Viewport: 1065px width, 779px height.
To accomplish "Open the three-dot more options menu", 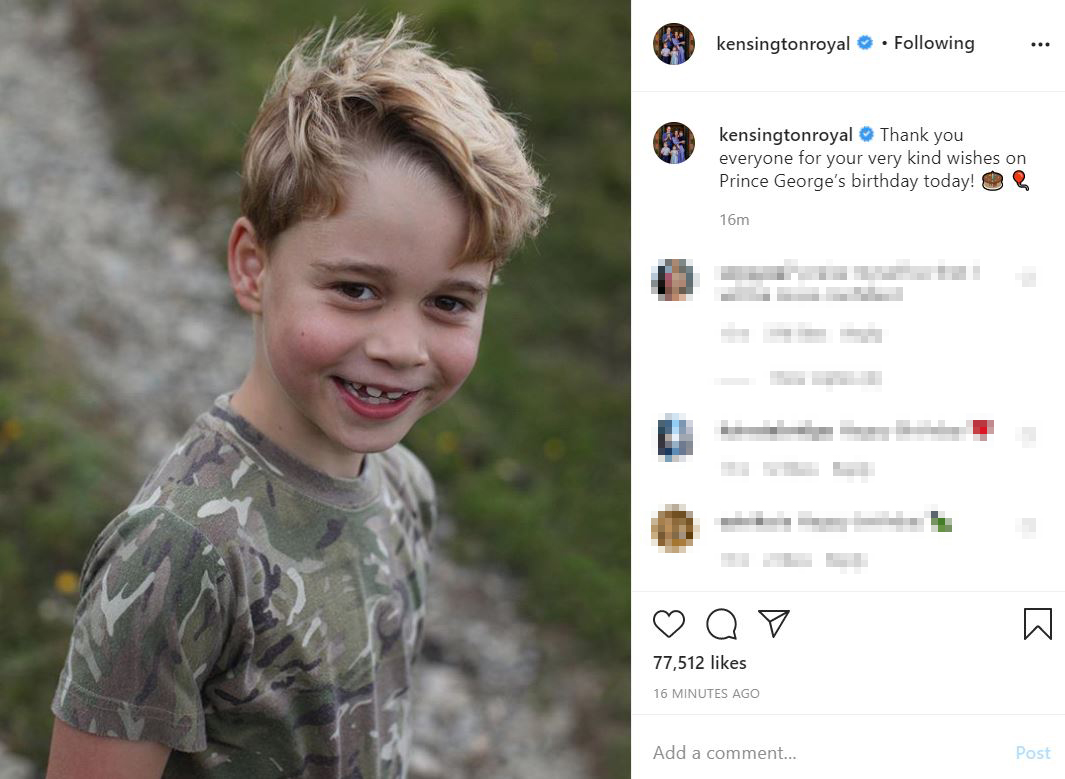I will tap(1040, 44).
